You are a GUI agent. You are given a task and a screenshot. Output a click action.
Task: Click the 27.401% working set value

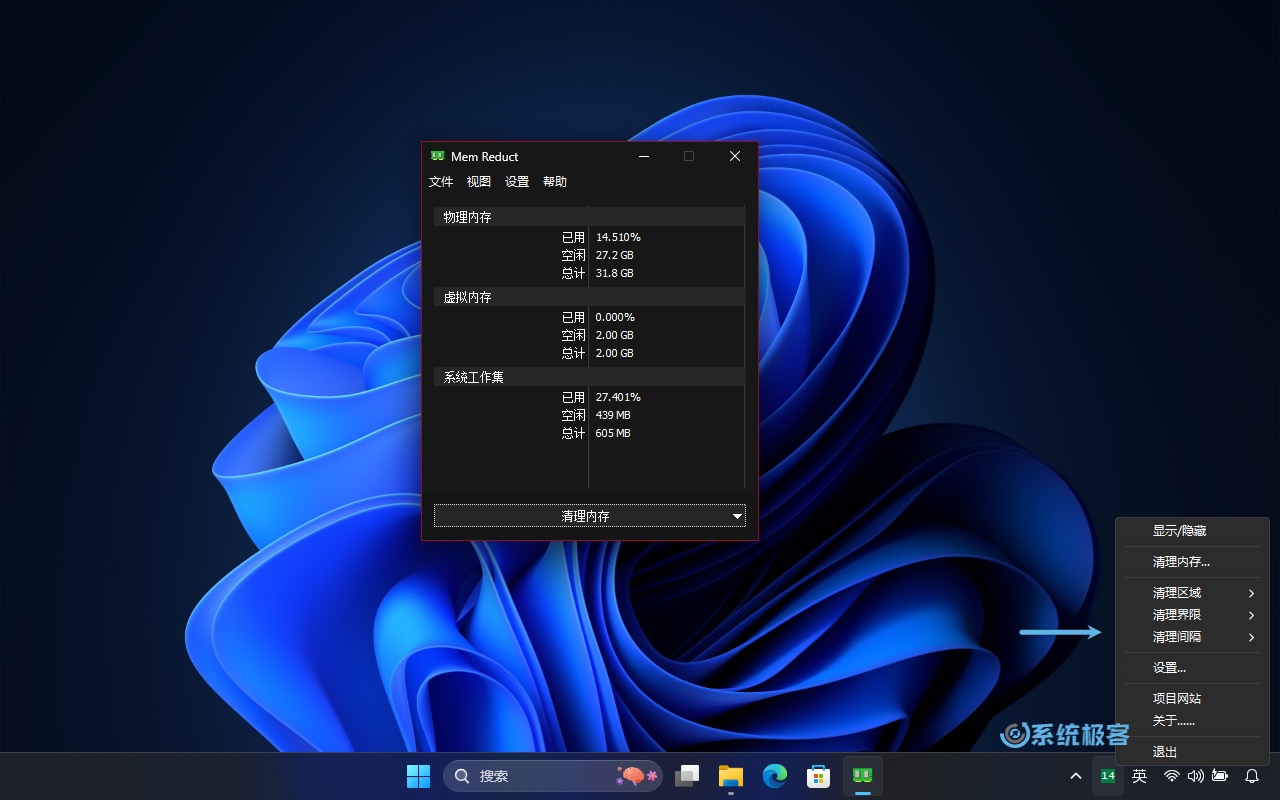(x=618, y=397)
